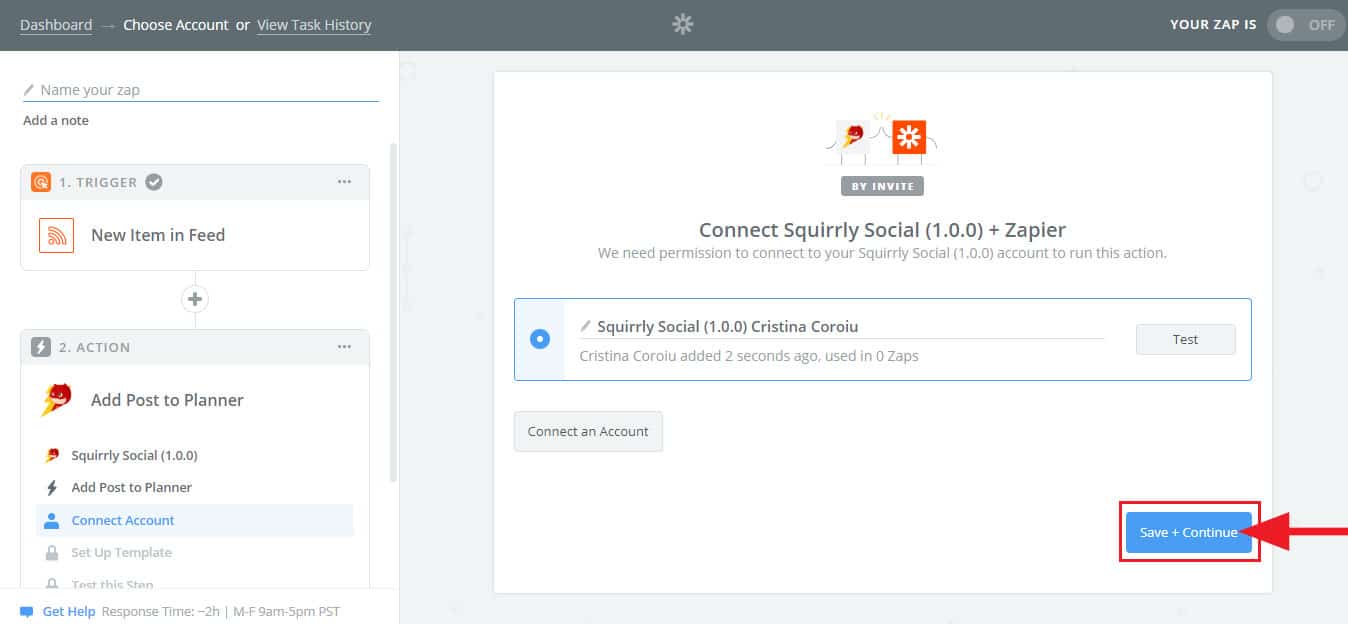The image size is (1348, 624).
Task: Add a step with the plus button
Action: 195,299
